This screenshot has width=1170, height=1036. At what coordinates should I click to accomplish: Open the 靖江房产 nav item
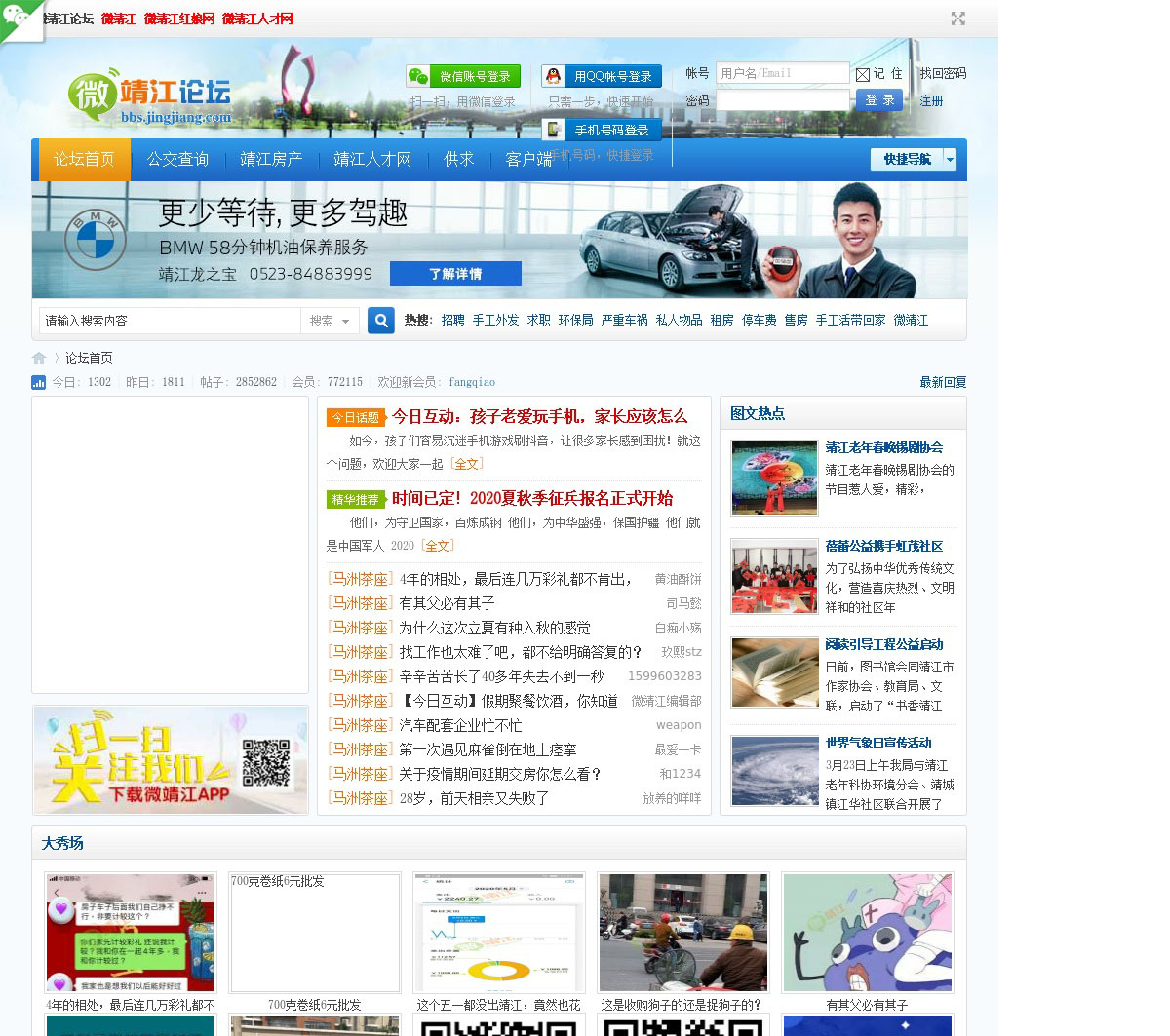[x=271, y=159]
